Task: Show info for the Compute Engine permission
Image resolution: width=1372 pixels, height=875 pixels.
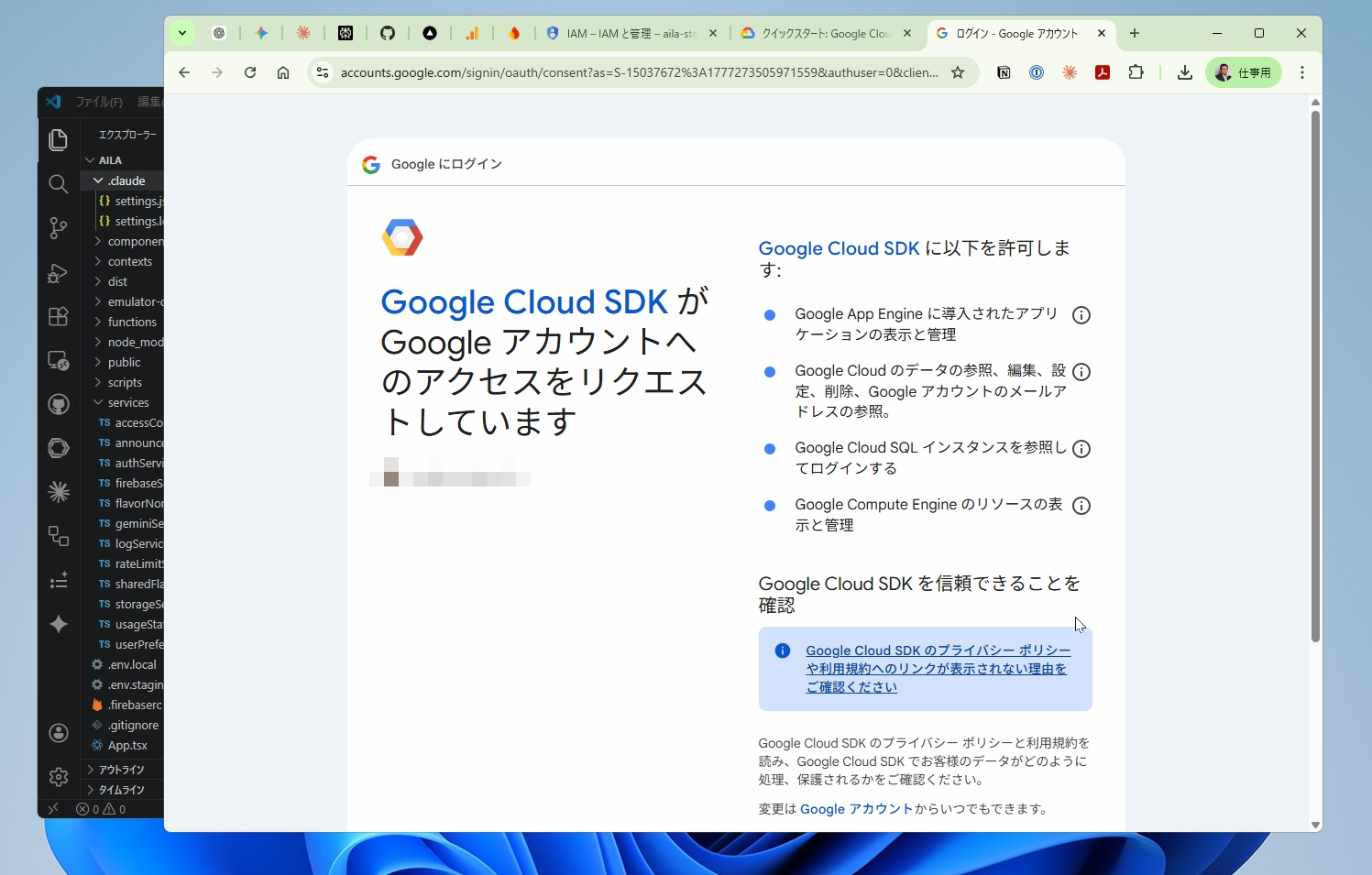Action: coord(1081,506)
